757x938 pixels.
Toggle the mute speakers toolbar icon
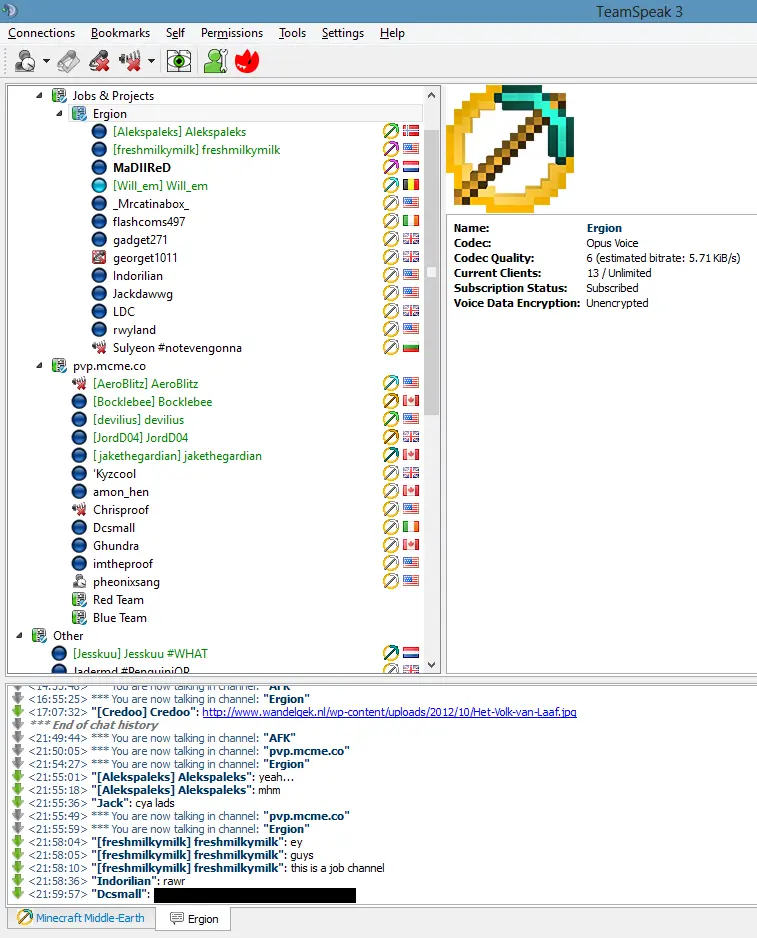coord(129,61)
